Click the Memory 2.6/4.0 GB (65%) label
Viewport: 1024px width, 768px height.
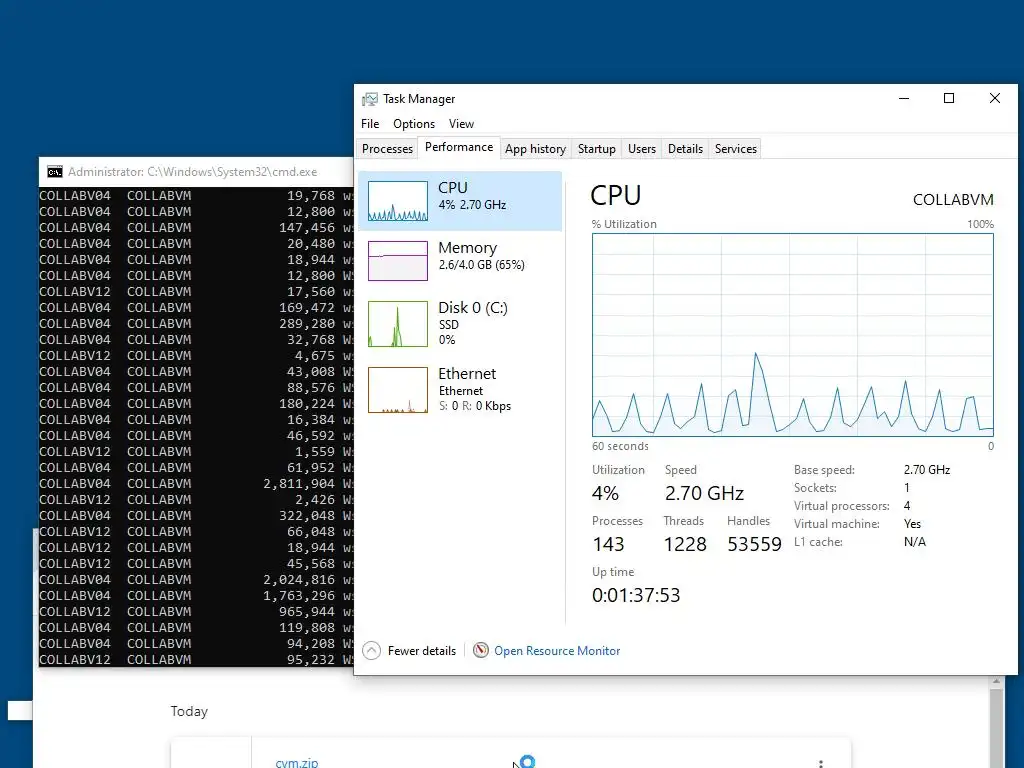pyautogui.click(x=481, y=264)
